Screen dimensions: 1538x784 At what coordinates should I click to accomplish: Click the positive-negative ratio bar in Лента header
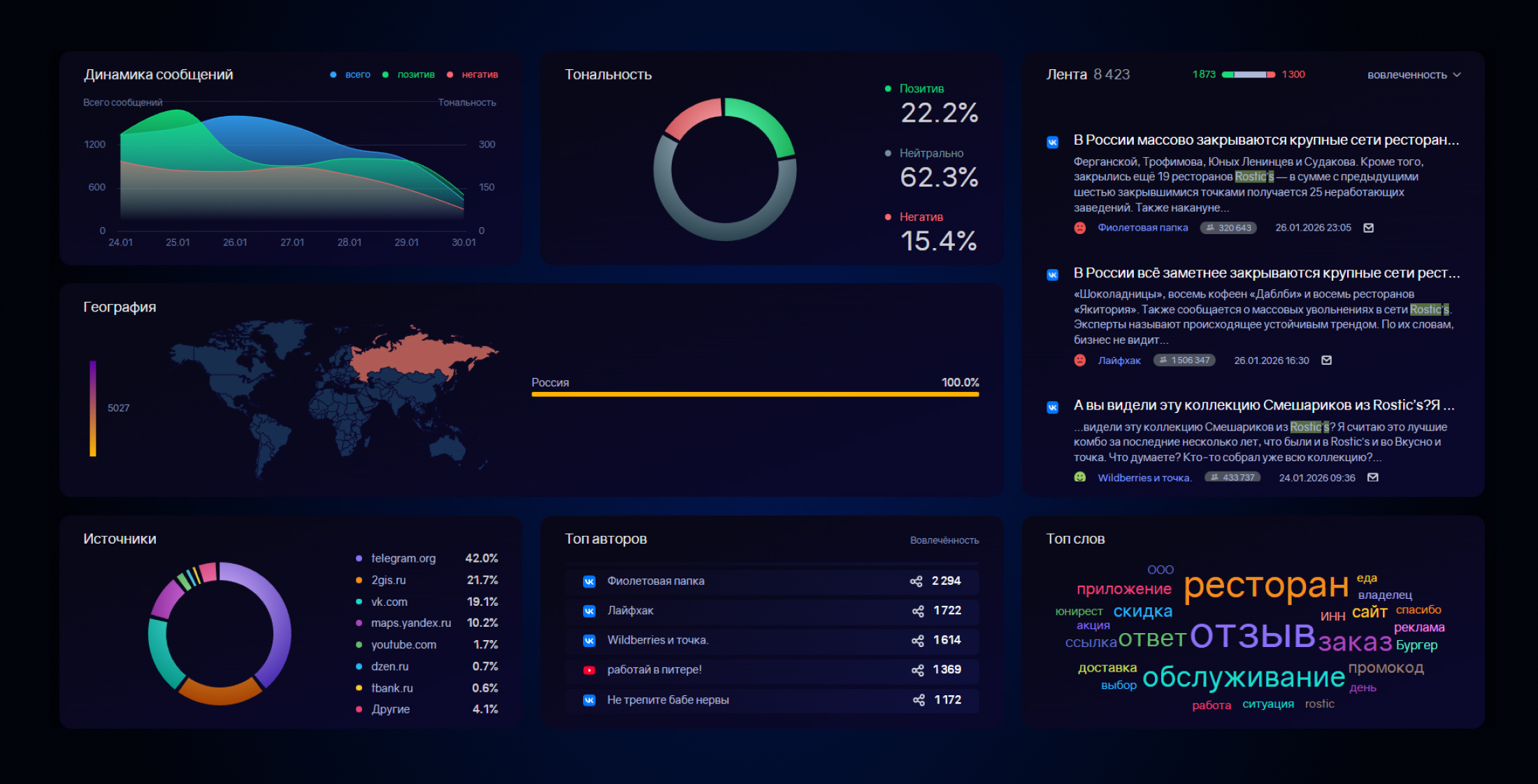pos(1248,75)
